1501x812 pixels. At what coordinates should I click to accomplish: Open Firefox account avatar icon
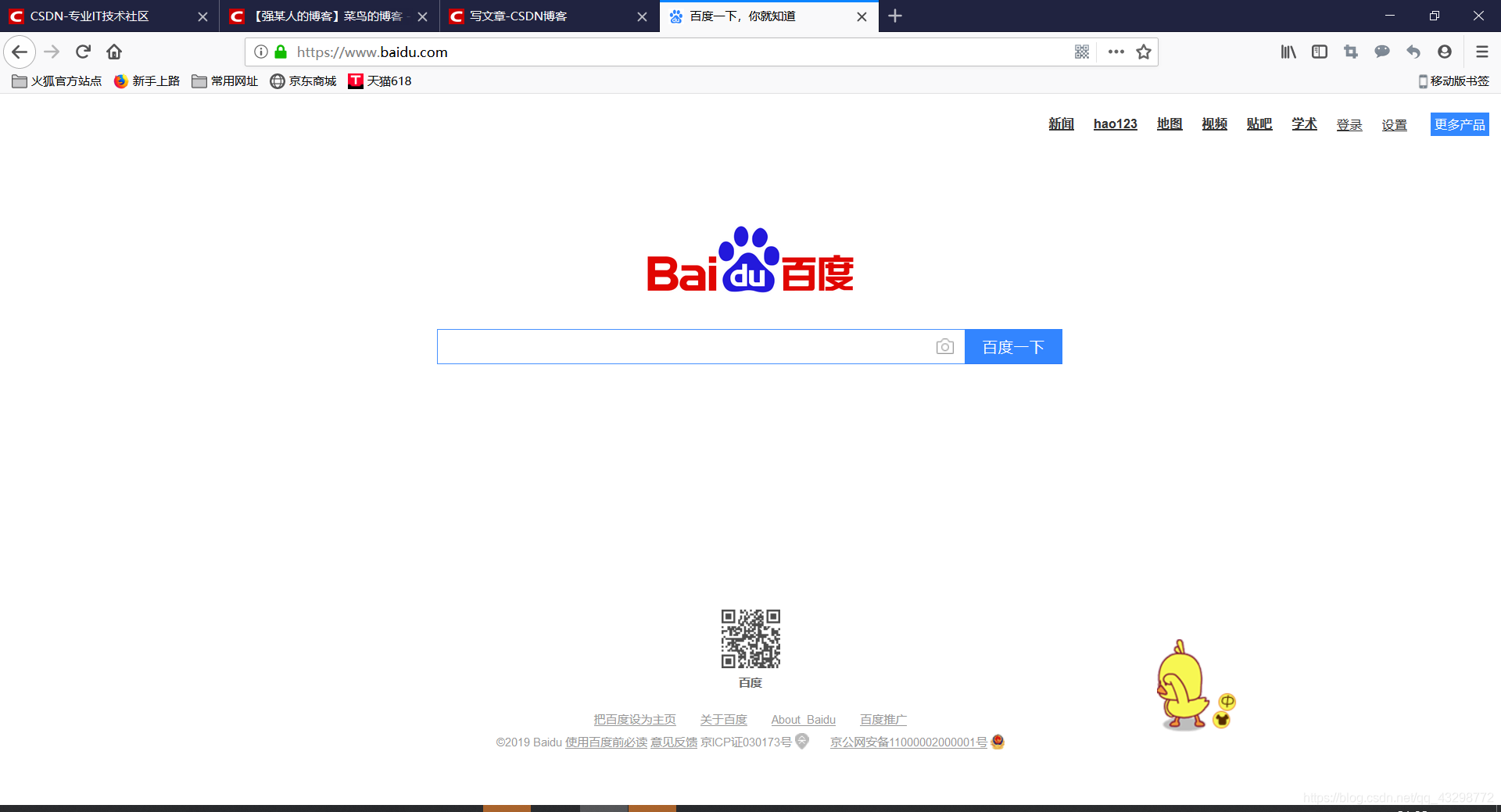point(1445,52)
